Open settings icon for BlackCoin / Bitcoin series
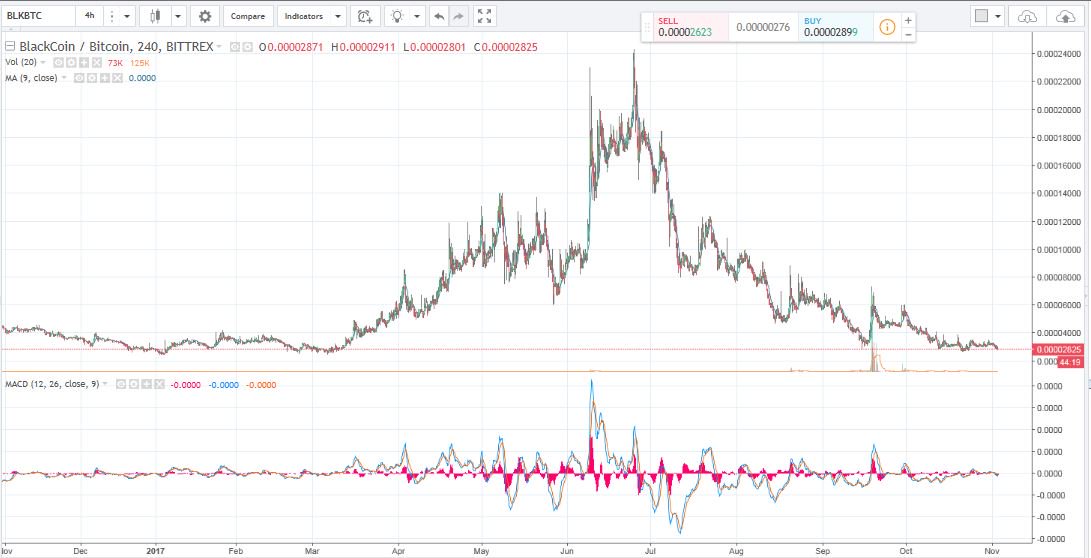This screenshot has width=1091, height=558. pos(247,47)
